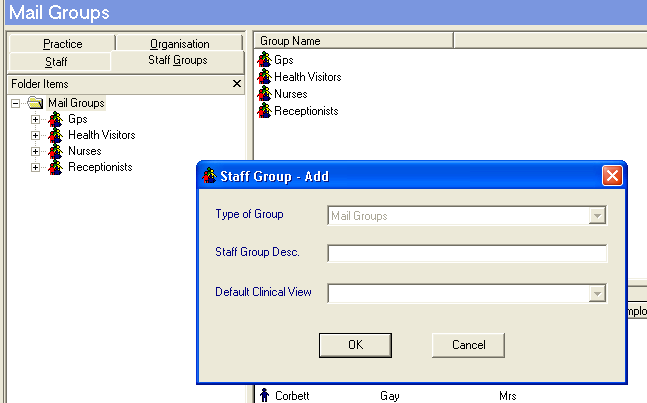Screen dimensions: 647x403
Task: Open the Default Clinical View dropdown
Action: 598,293
